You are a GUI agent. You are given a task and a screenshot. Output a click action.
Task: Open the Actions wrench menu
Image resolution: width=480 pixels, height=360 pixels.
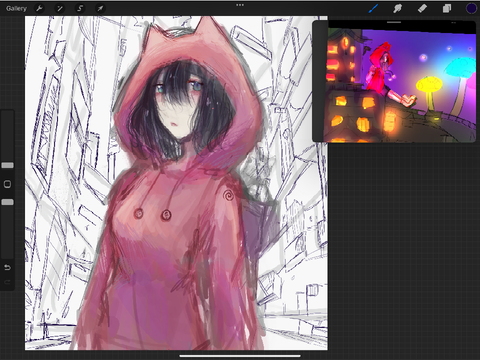39,8
